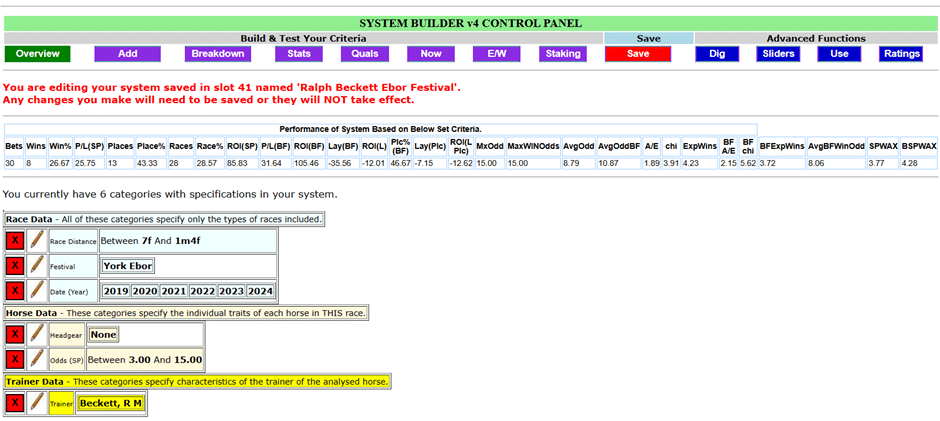Edit the Odds (SP) criterion pencil icon

point(36,360)
